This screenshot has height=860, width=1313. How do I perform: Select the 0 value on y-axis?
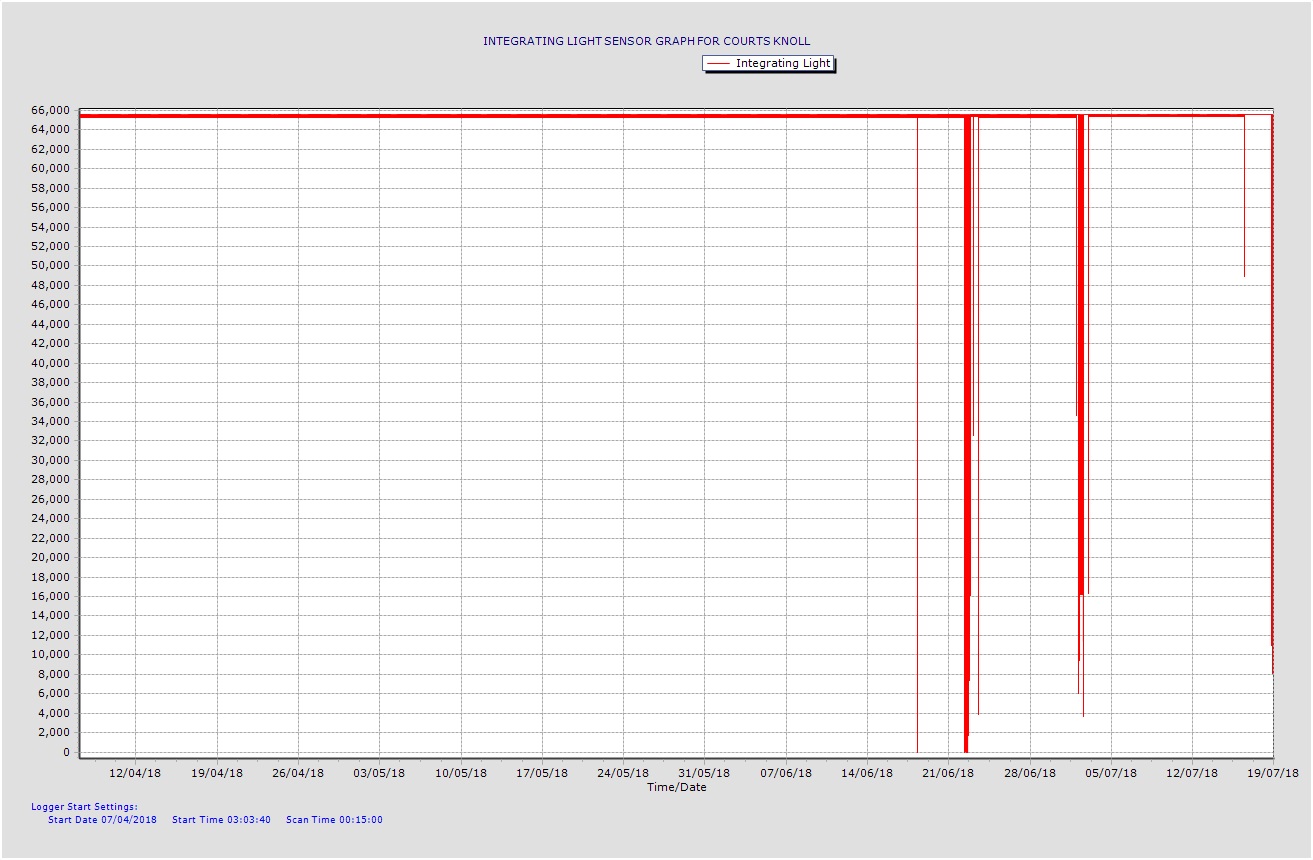[x=66, y=752]
